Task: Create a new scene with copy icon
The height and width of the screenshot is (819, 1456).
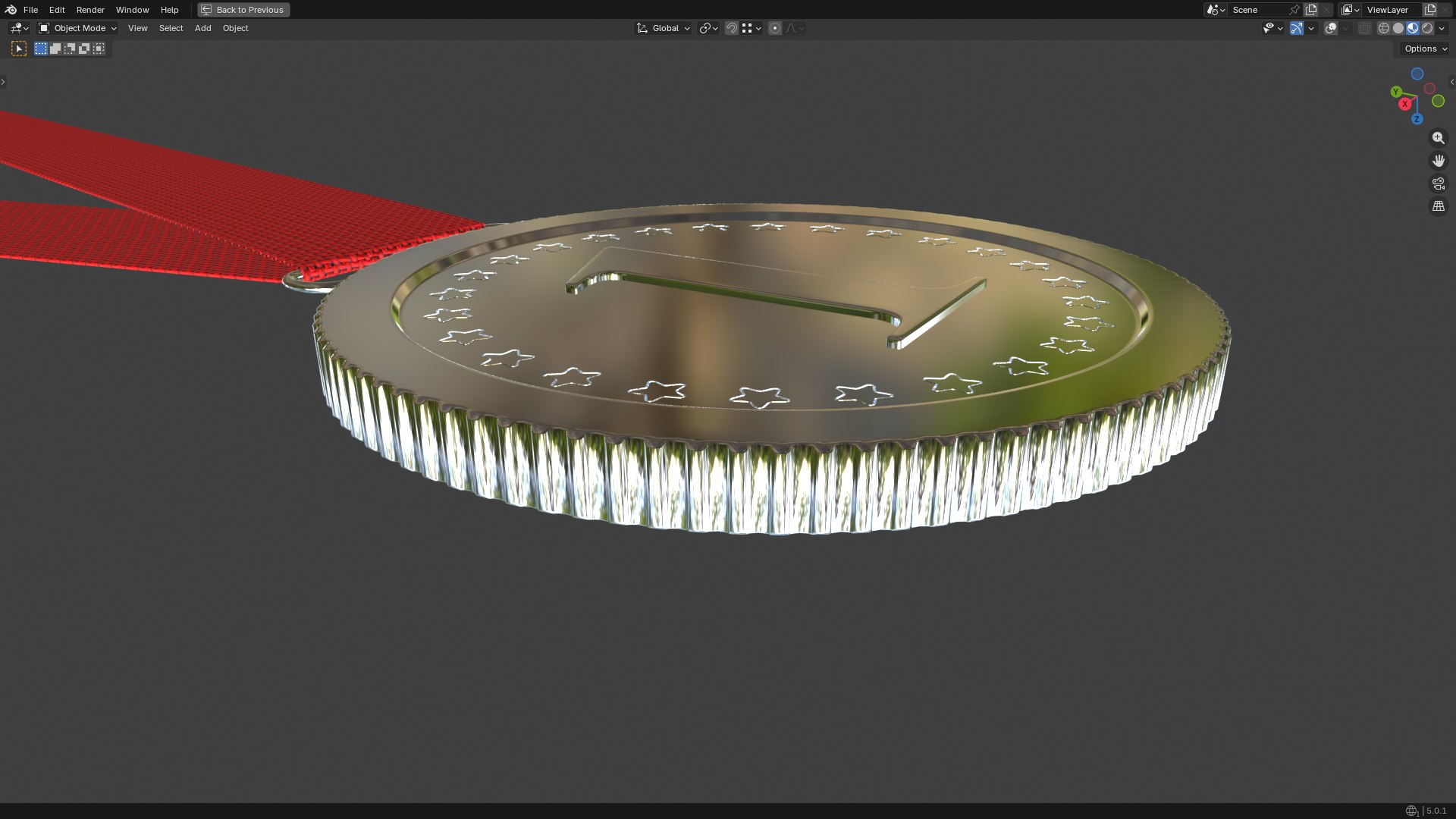Action: pos(1311,10)
